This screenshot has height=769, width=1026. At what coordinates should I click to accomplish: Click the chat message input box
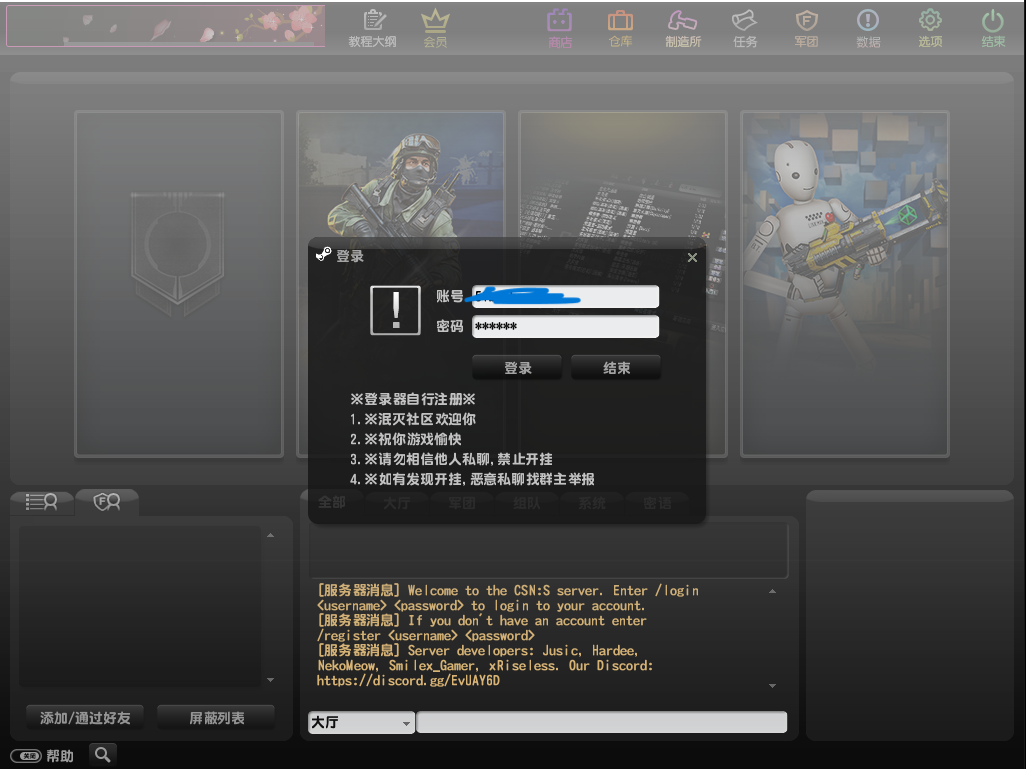601,723
